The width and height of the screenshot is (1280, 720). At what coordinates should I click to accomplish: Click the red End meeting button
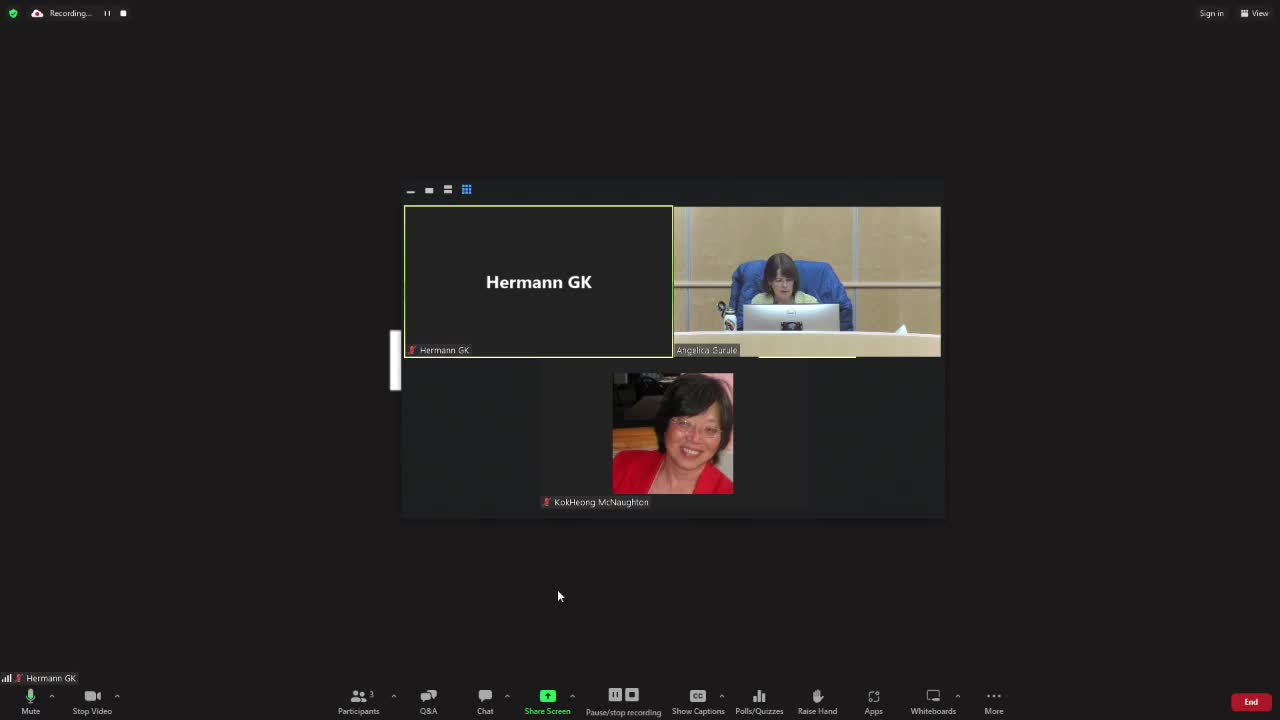(x=1250, y=702)
